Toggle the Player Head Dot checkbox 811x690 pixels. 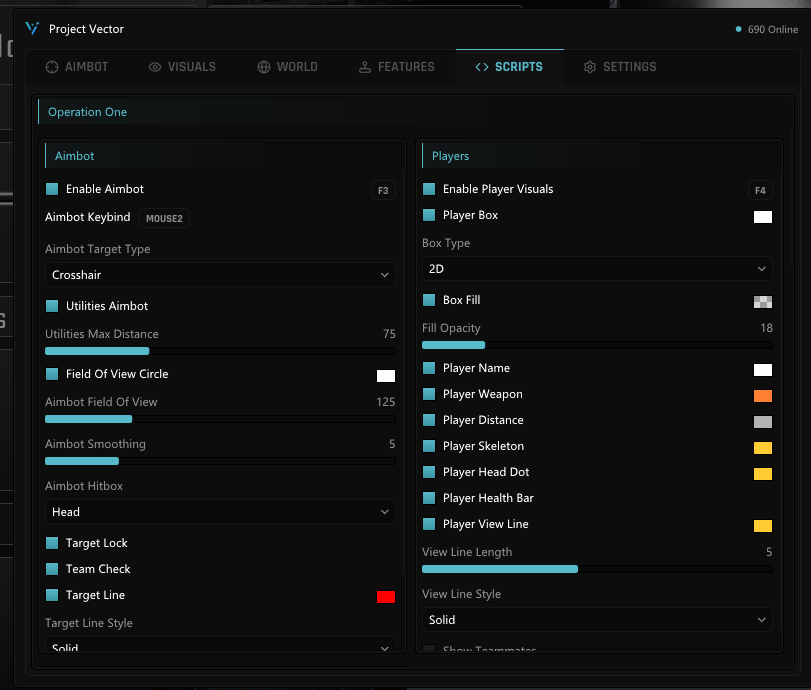pyautogui.click(x=429, y=472)
